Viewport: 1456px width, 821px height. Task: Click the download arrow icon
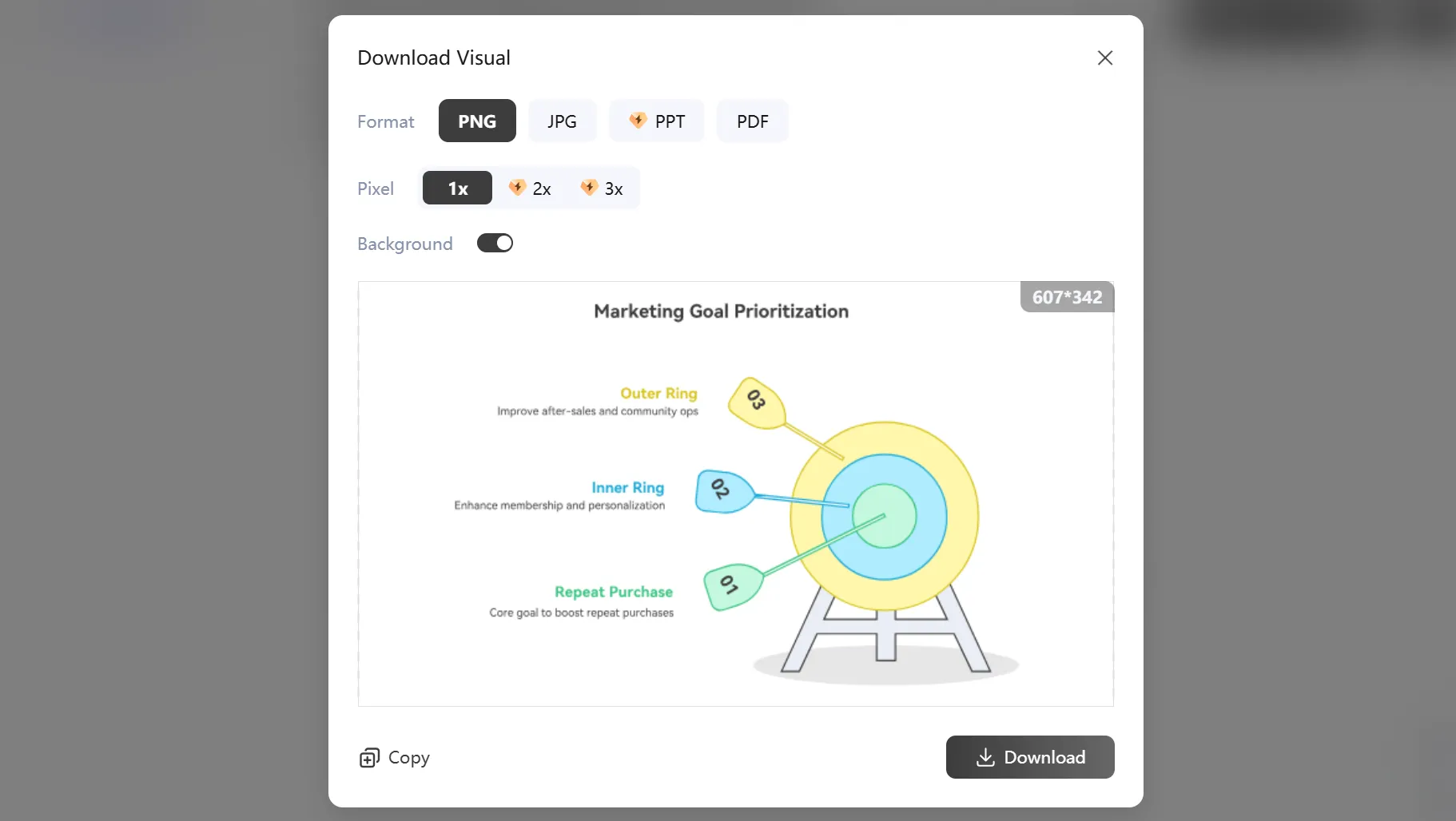tap(985, 757)
